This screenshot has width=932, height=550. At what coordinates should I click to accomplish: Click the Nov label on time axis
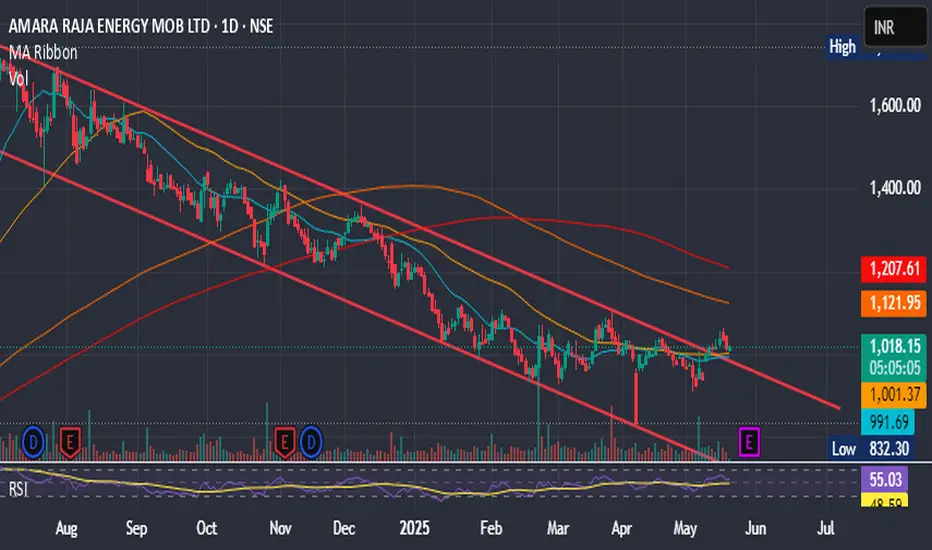[x=280, y=528]
